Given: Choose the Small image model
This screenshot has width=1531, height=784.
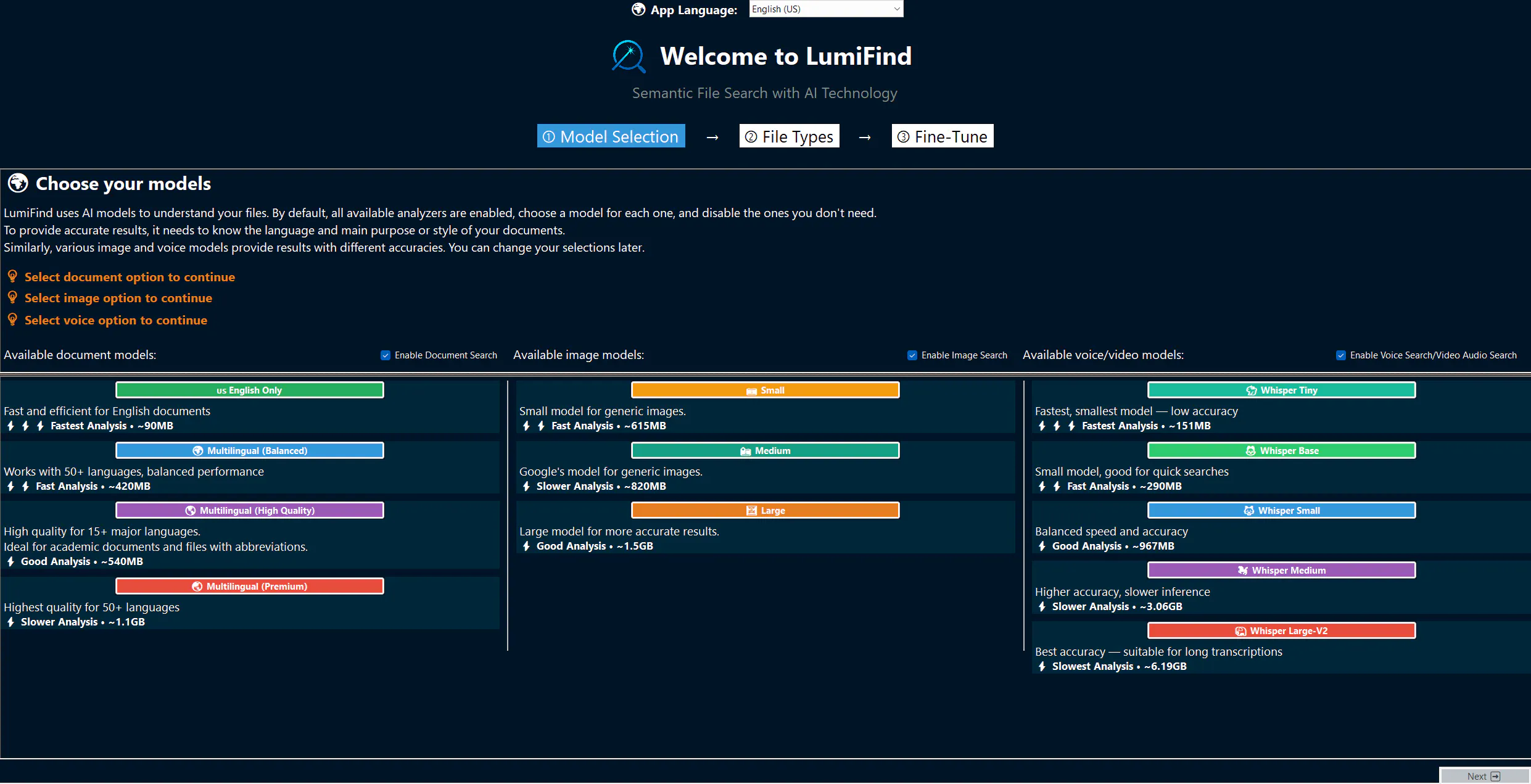Looking at the screenshot, I should (765, 390).
